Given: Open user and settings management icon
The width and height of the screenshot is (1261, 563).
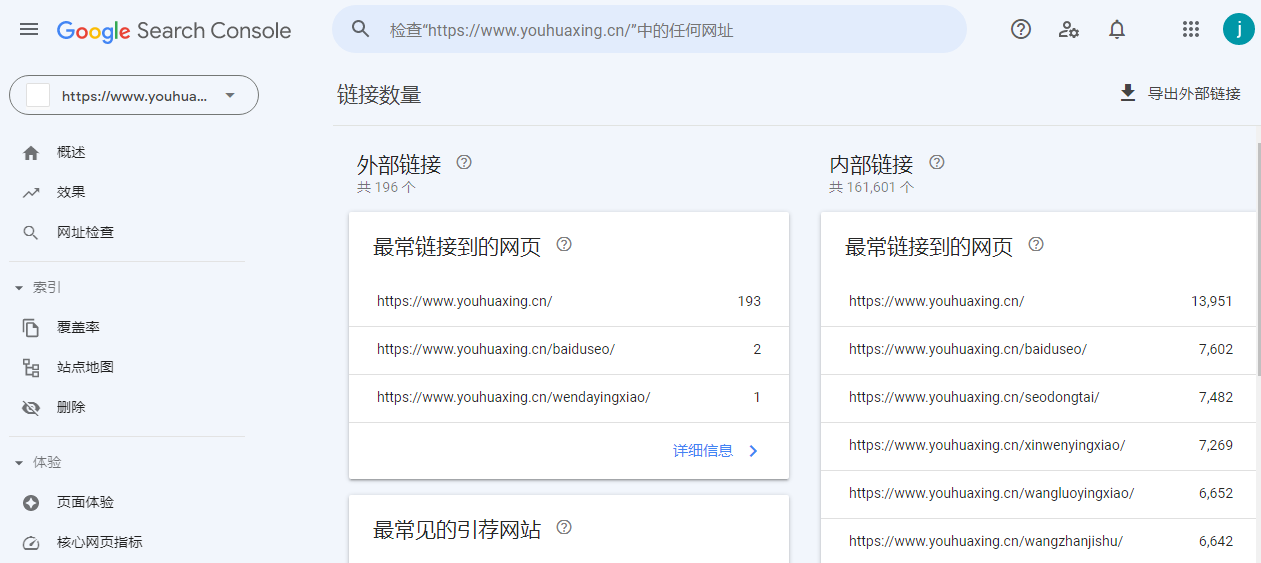Looking at the screenshot, I should 1068,29.
